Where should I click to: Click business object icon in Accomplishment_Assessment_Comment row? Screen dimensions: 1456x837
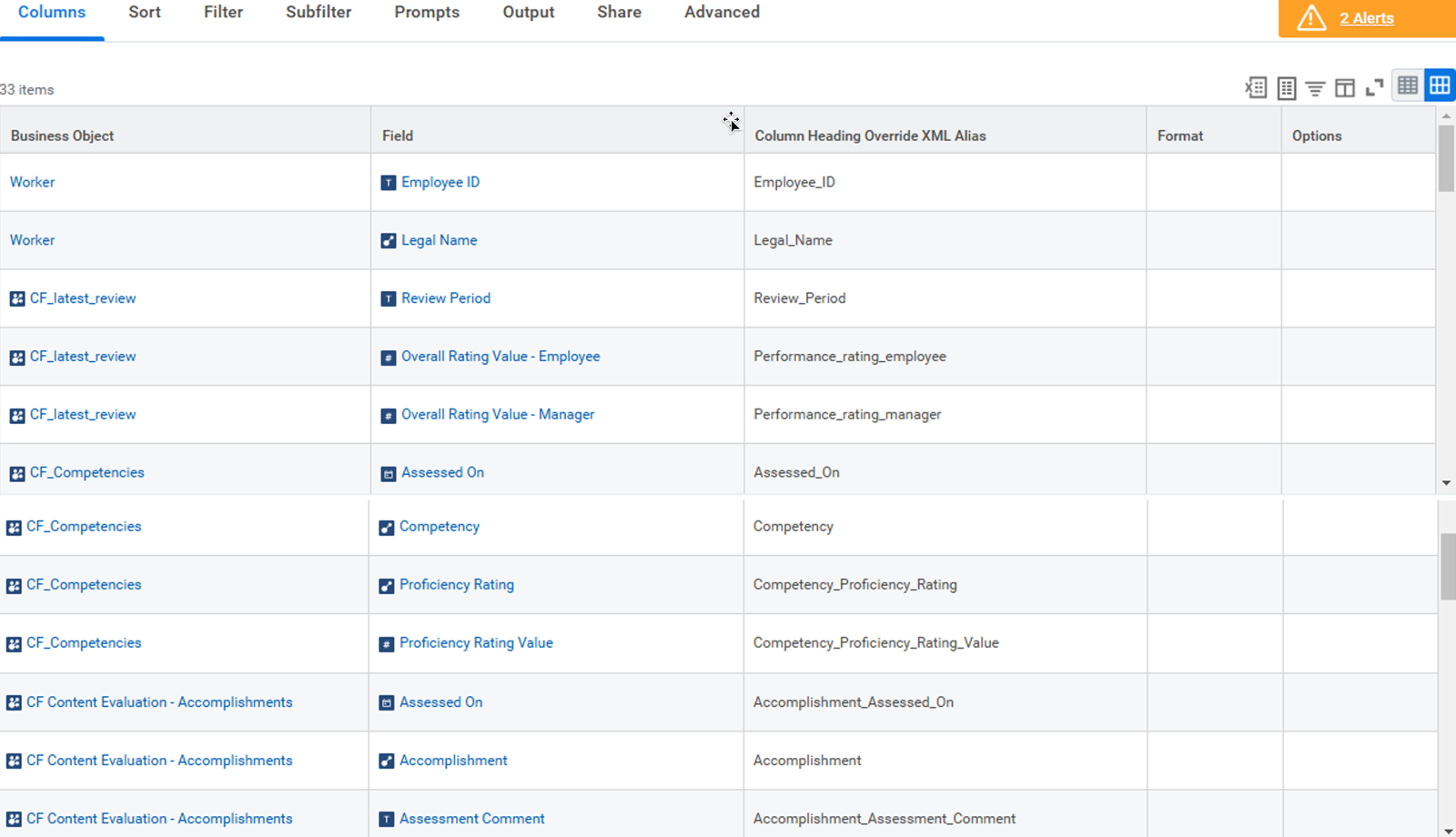14,820
